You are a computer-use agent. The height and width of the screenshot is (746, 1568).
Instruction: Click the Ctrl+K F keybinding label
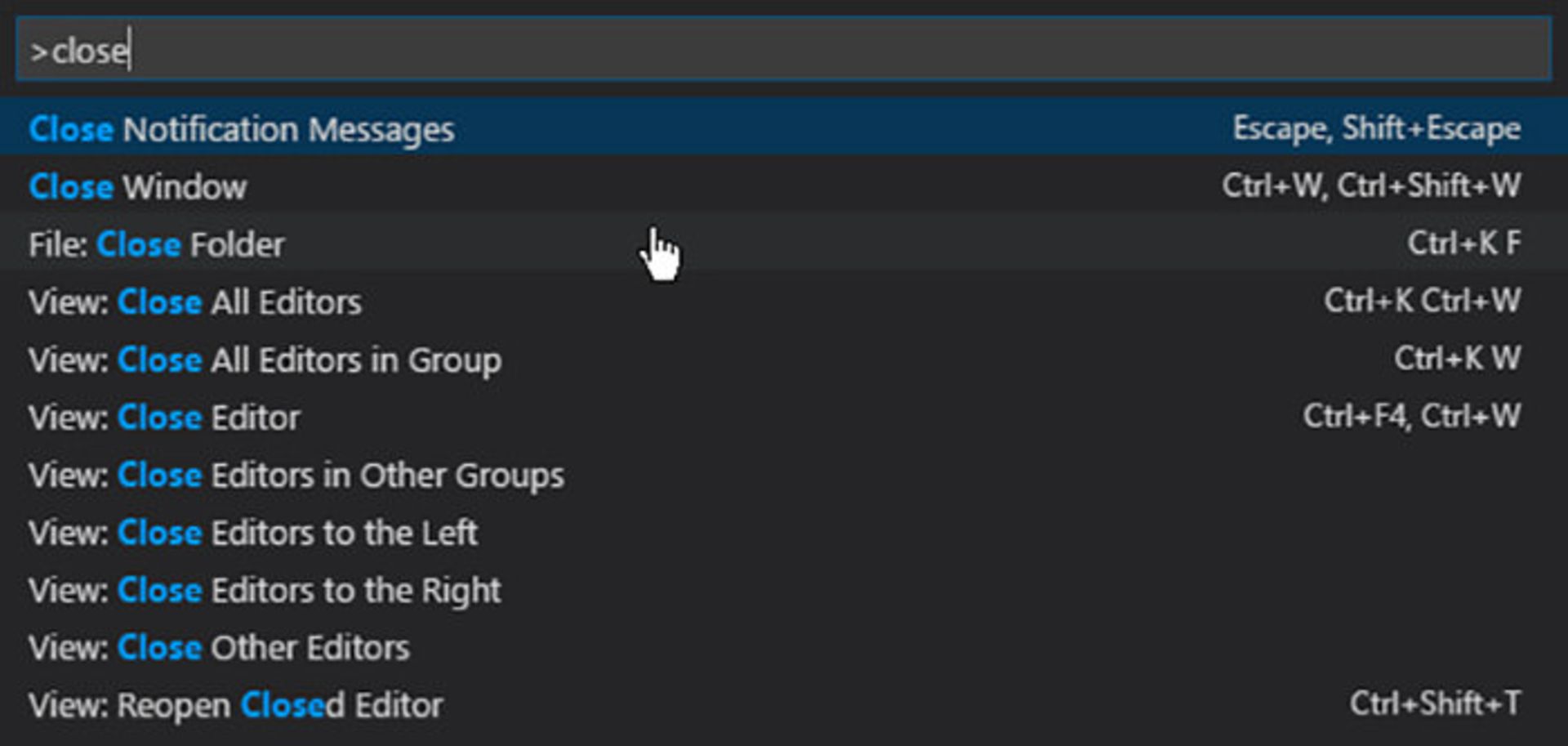click(1463, 243)
